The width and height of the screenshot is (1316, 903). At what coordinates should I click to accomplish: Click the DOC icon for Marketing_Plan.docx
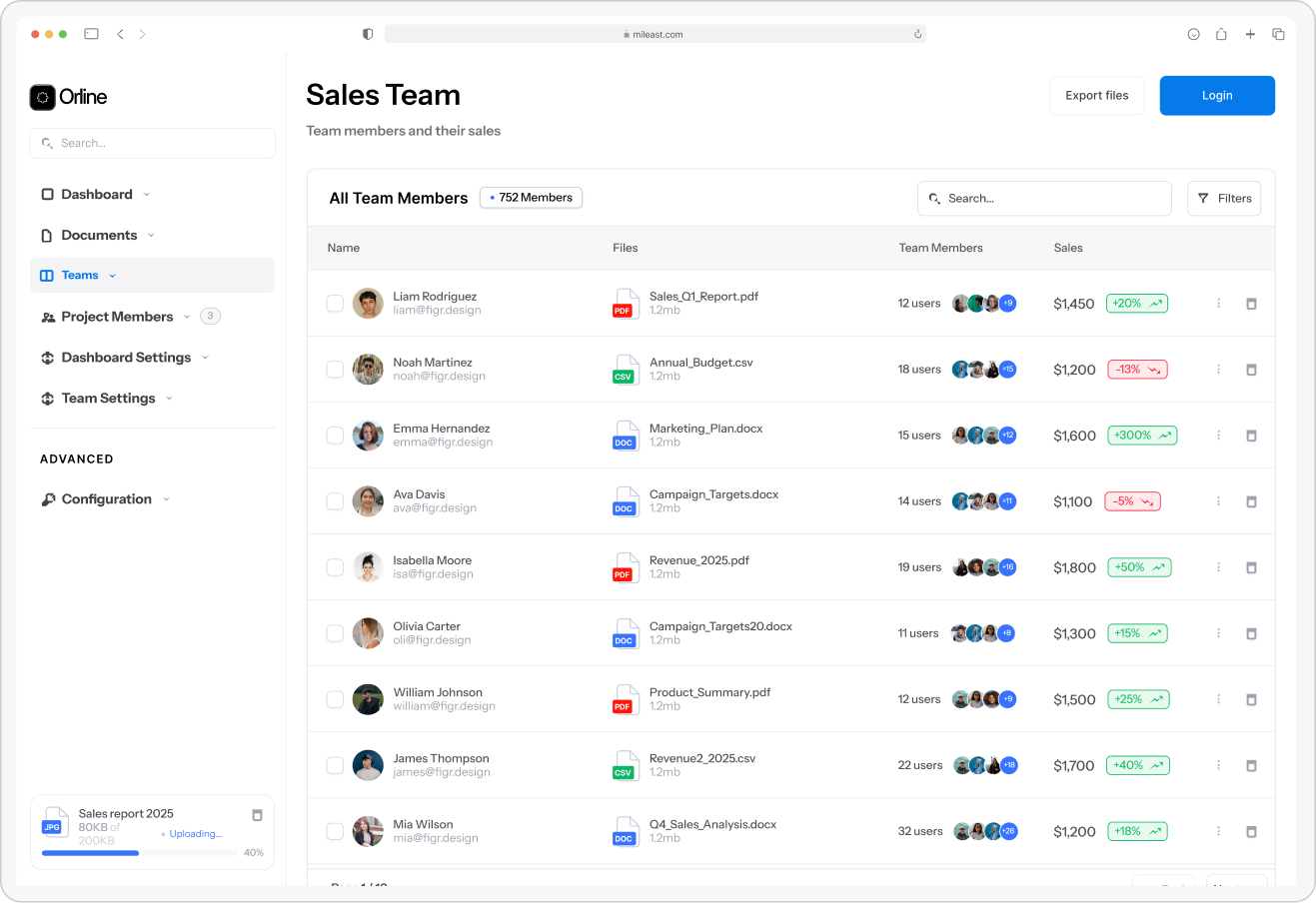[625, 435]
